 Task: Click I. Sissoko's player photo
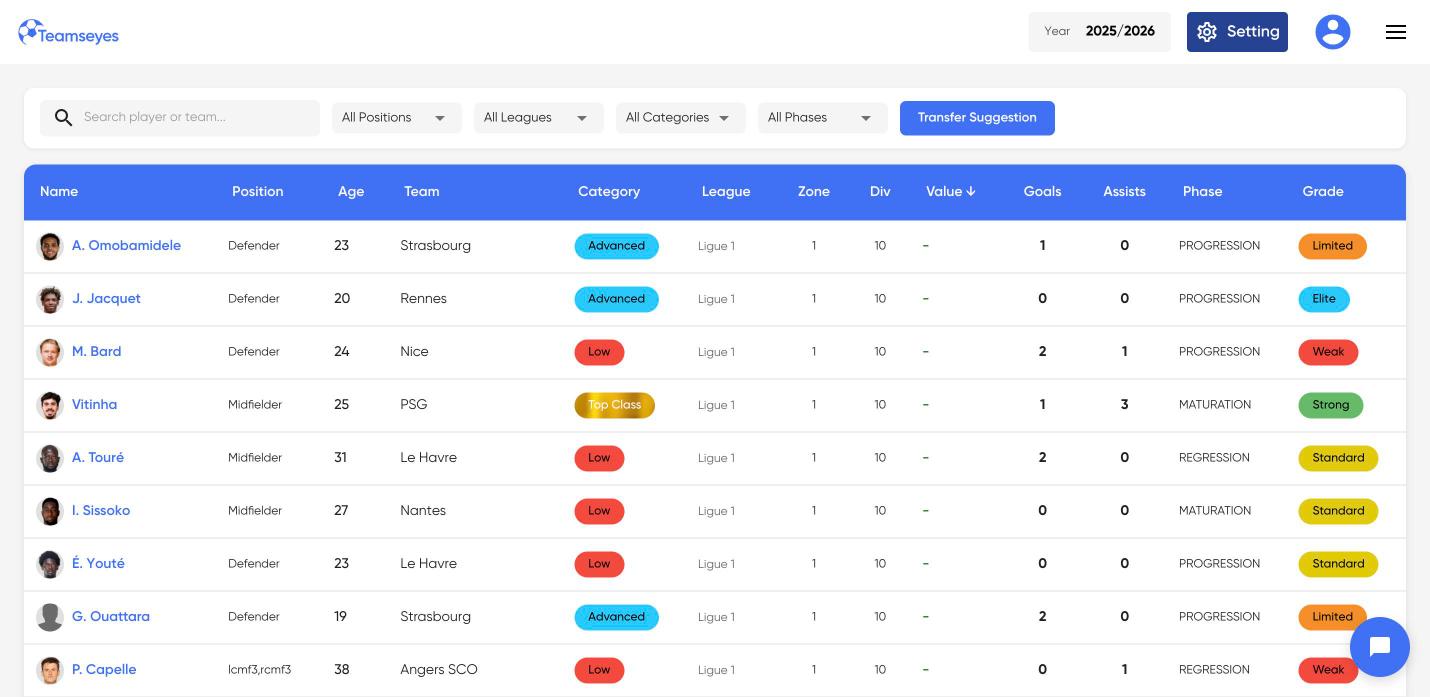point(50,511)
